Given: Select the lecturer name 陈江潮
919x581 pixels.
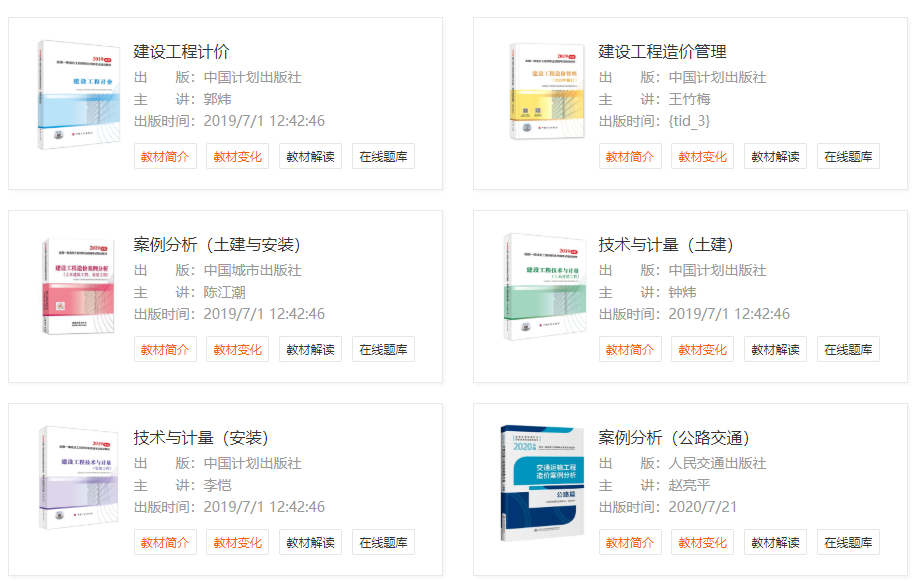Looking at the screenshot, I should coord(224,292).
